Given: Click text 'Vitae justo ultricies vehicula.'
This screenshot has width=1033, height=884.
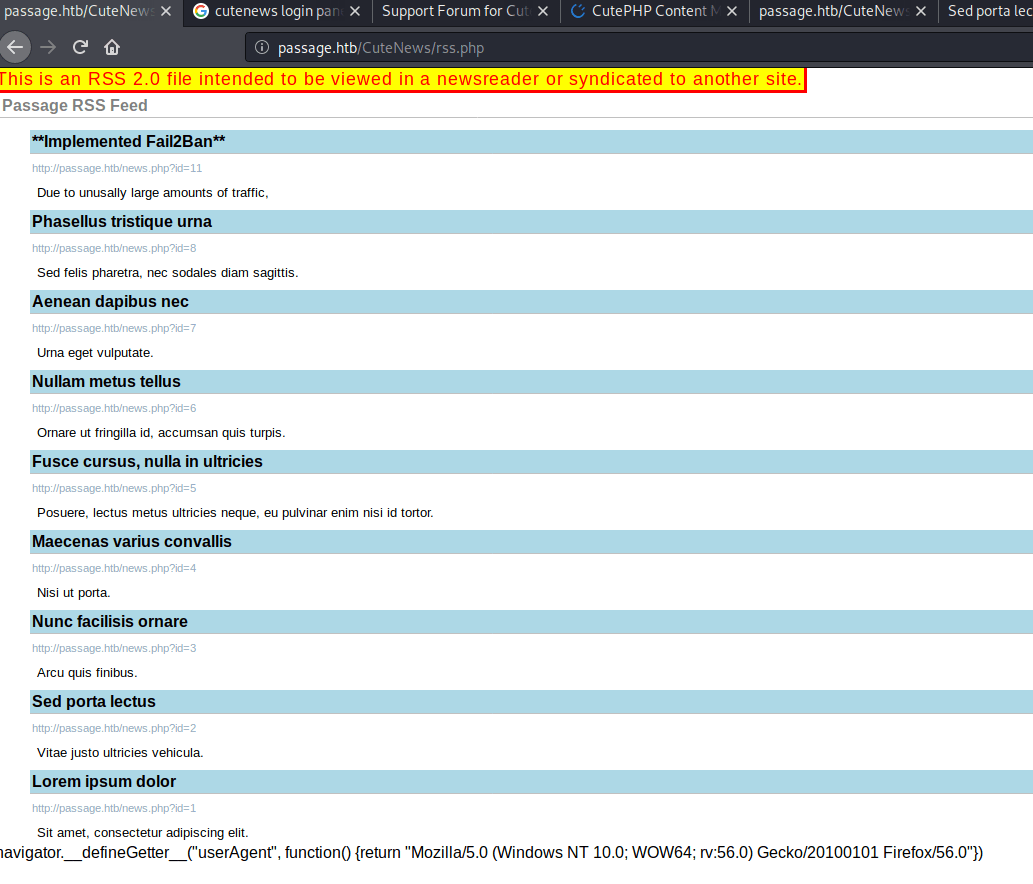Looking at the screenshot, I should point(120,753).
